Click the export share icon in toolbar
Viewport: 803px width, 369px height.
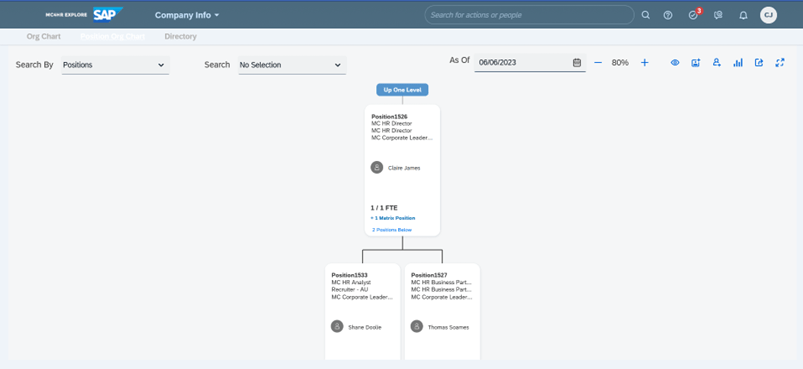click(x=759, y=62)
